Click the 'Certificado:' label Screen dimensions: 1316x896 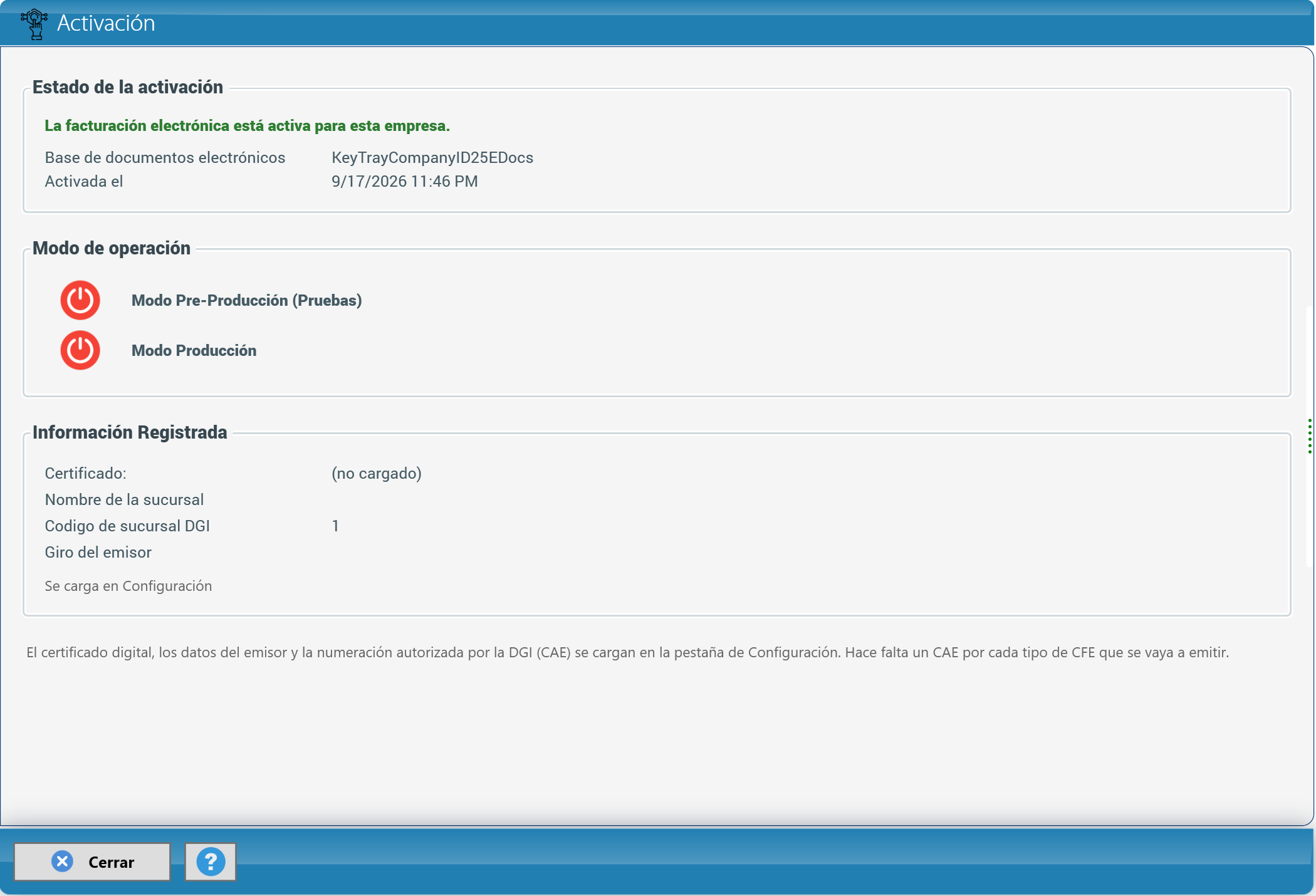[x=85, y=473]
